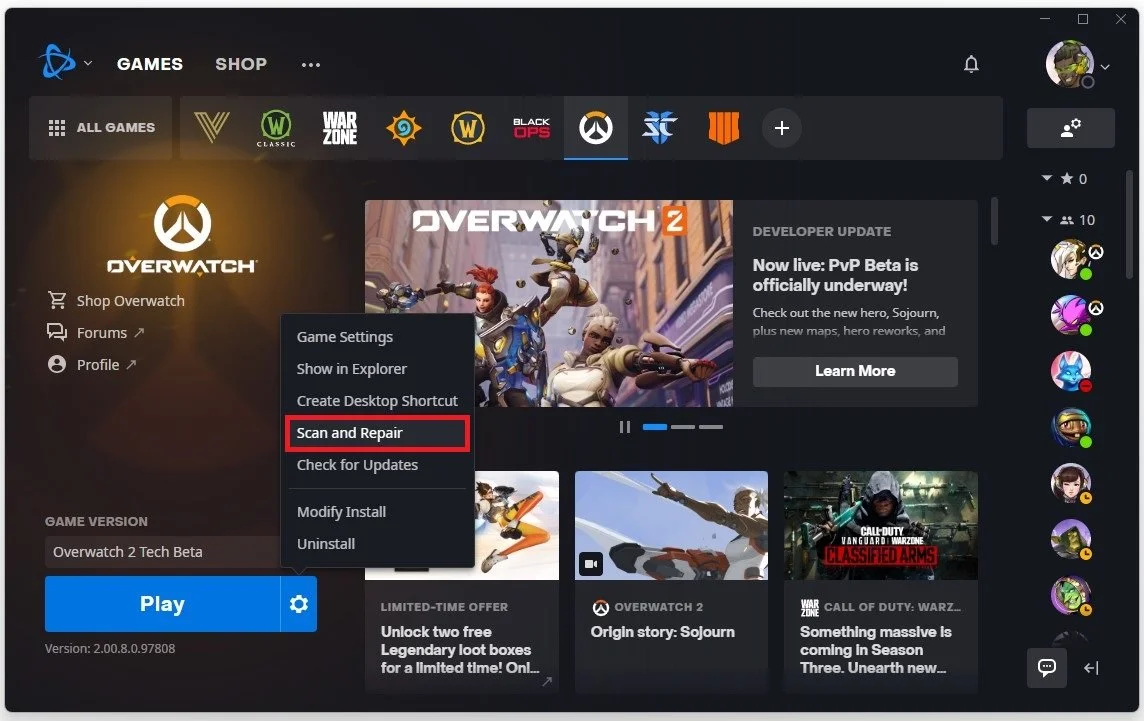Open the gear options beside Play
This screenshot has width=1144, height=721.
tap(298, 604)
